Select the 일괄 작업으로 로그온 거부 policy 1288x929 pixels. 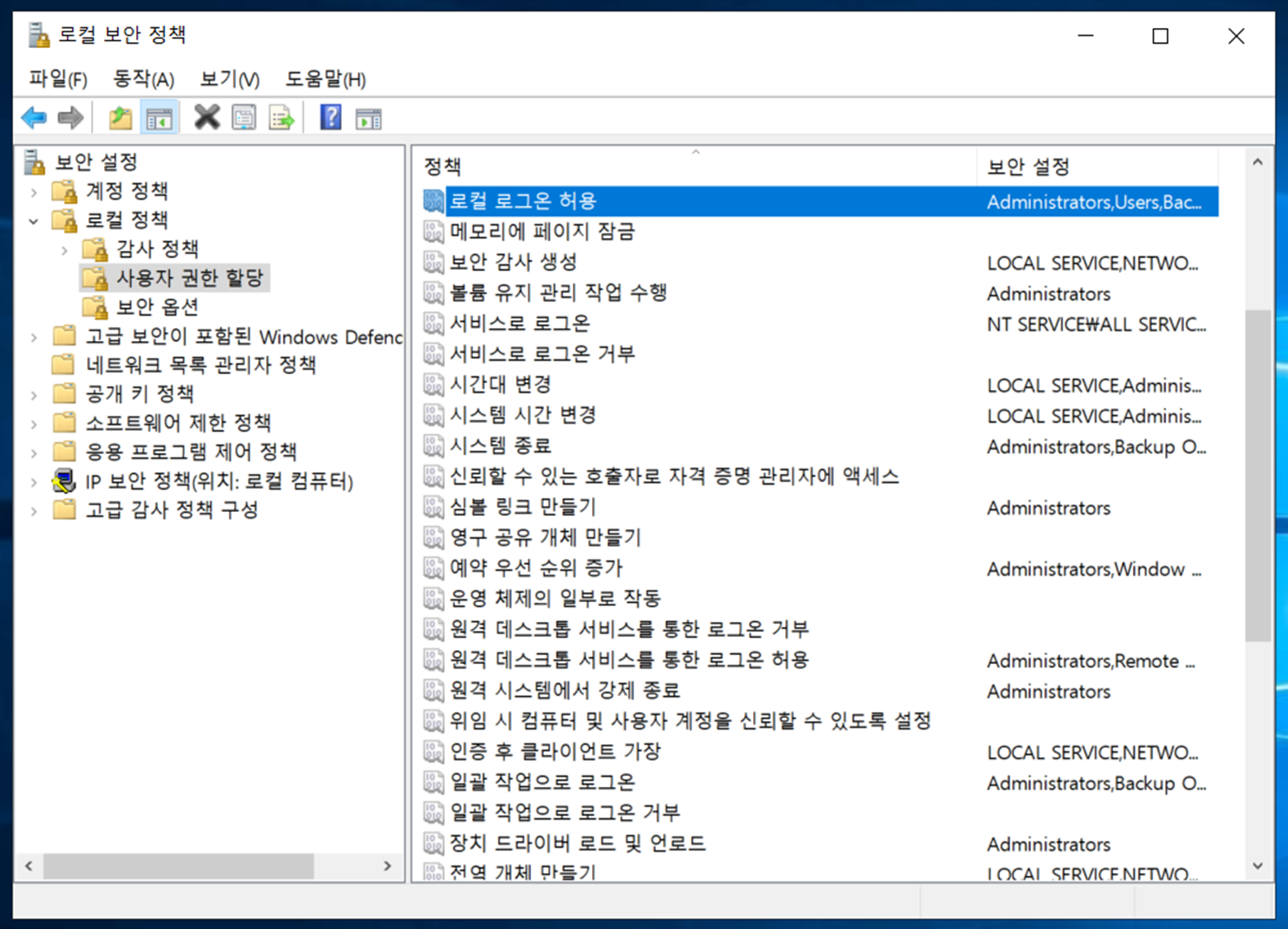pyautogui.click(x=565, y=813)
